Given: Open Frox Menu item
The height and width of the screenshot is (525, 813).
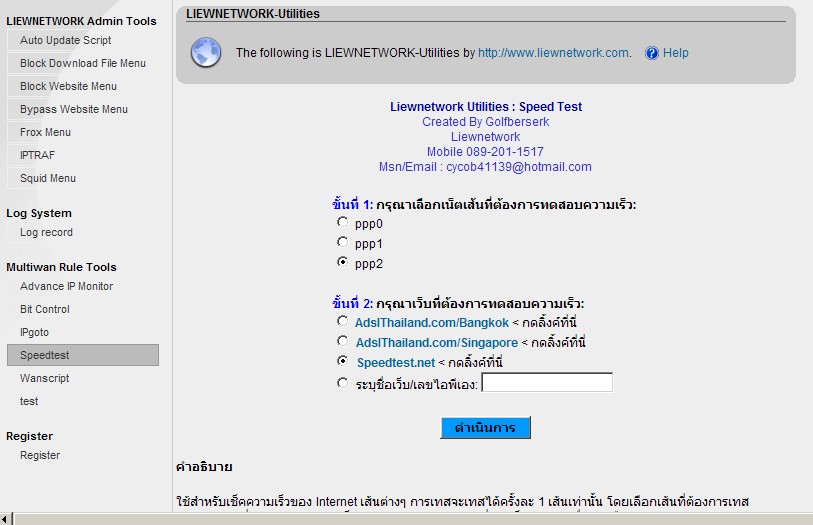Looking at the screenshot, I should click(x=45, y=132).
